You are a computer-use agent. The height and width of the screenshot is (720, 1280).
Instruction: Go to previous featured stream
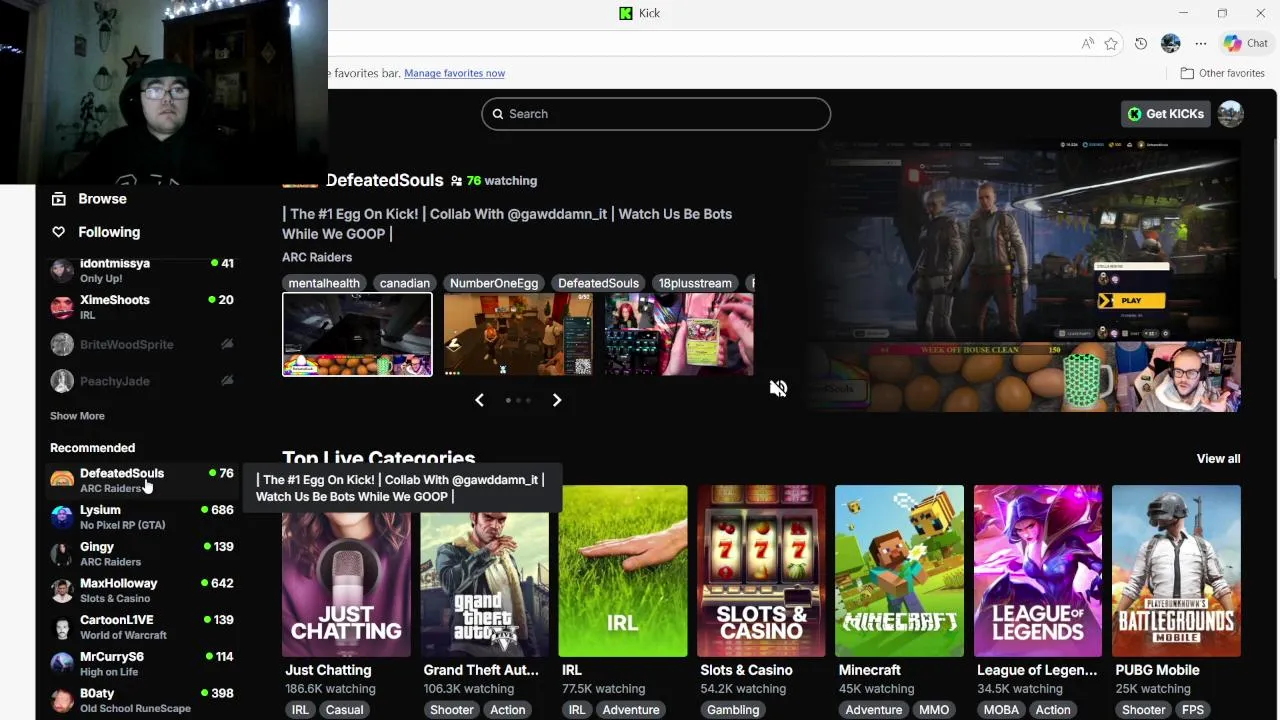pyautogui.click(x=479, y=400)
